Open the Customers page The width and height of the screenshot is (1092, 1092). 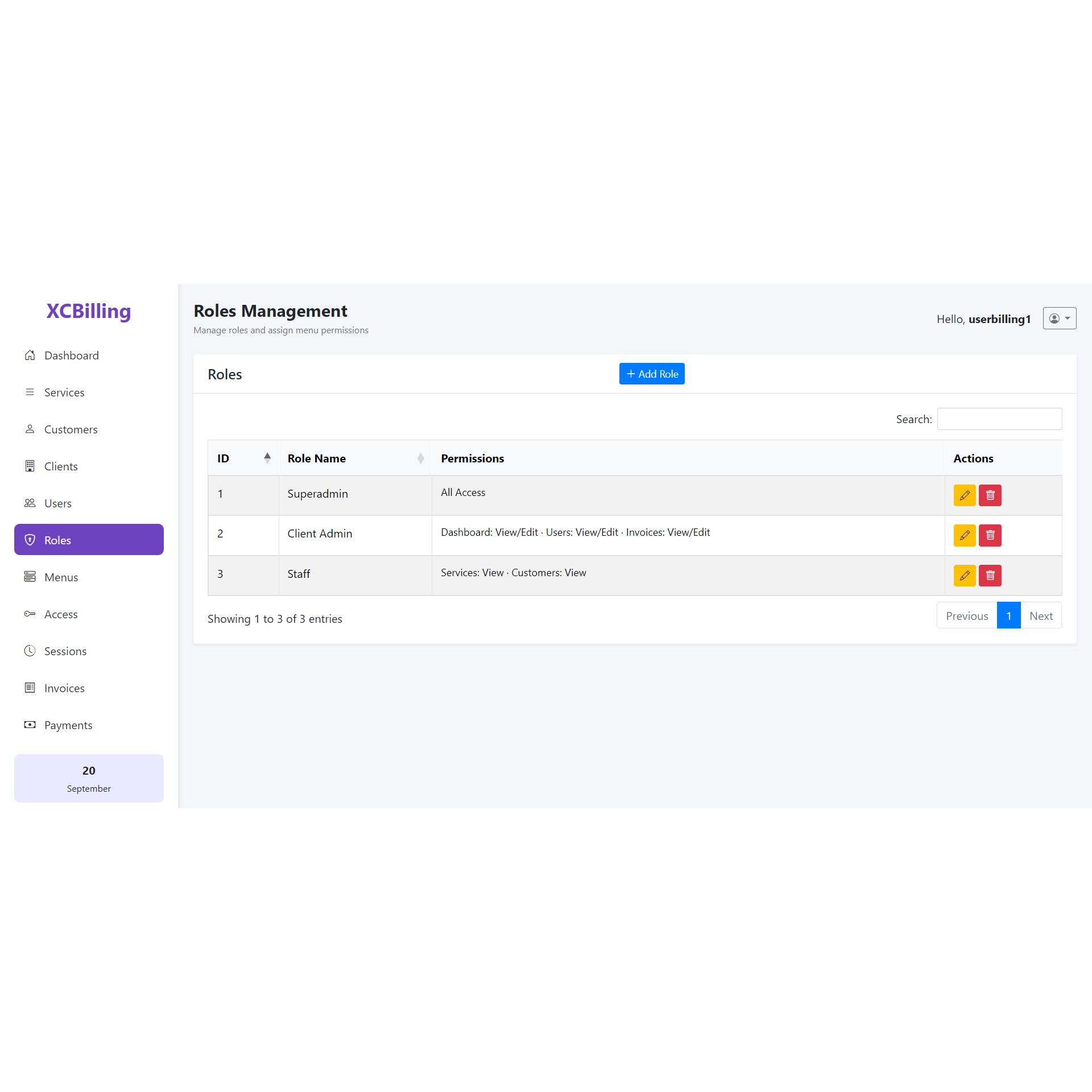pyautogui.click(x=71, y=429)
